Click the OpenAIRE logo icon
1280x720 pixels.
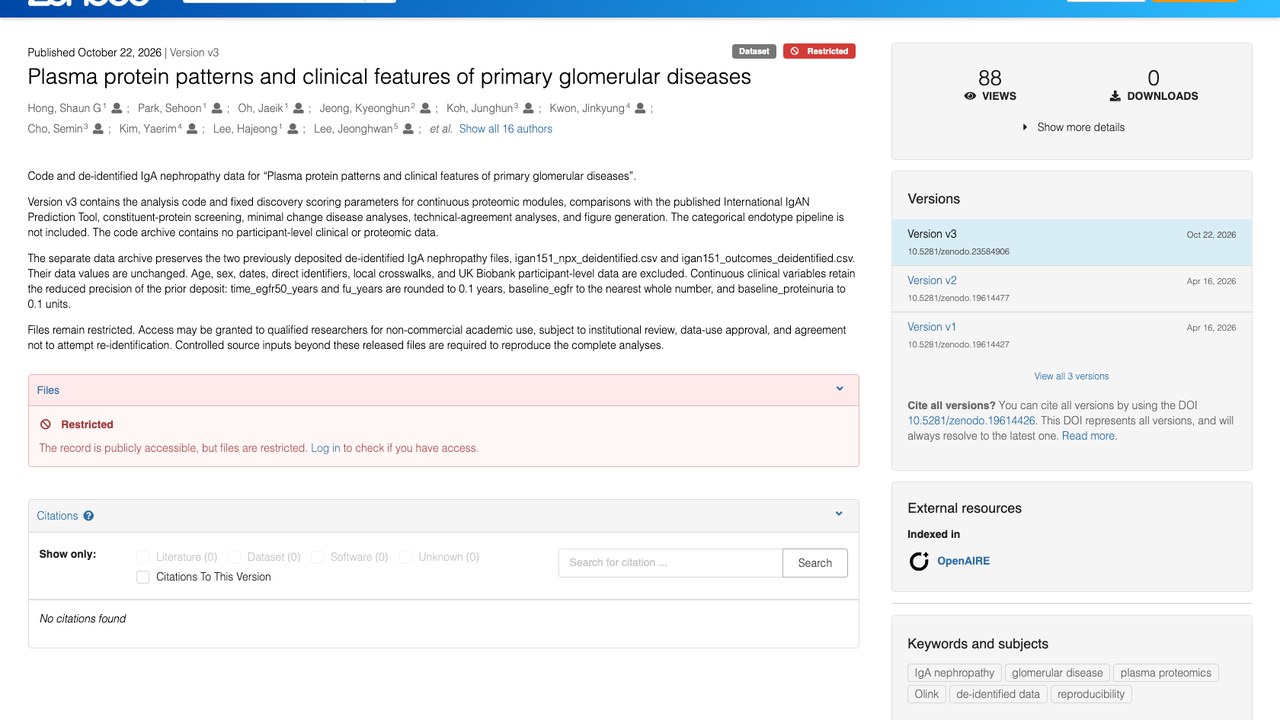(x=919, y=561)
